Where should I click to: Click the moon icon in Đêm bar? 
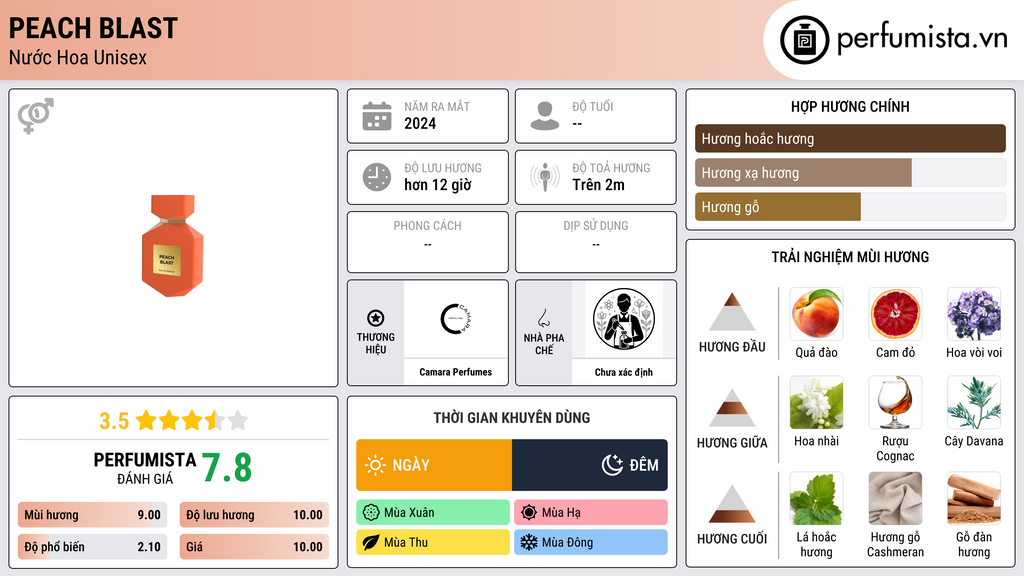[612, 465]
